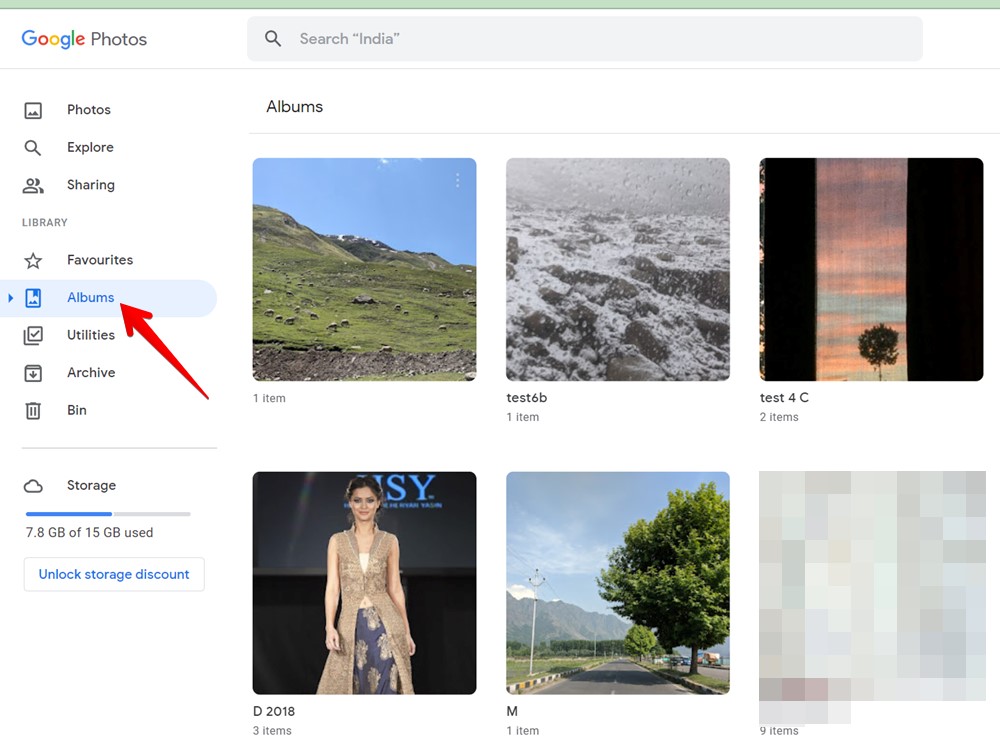Open Utilities using its checkmark icon

[34, 335]
